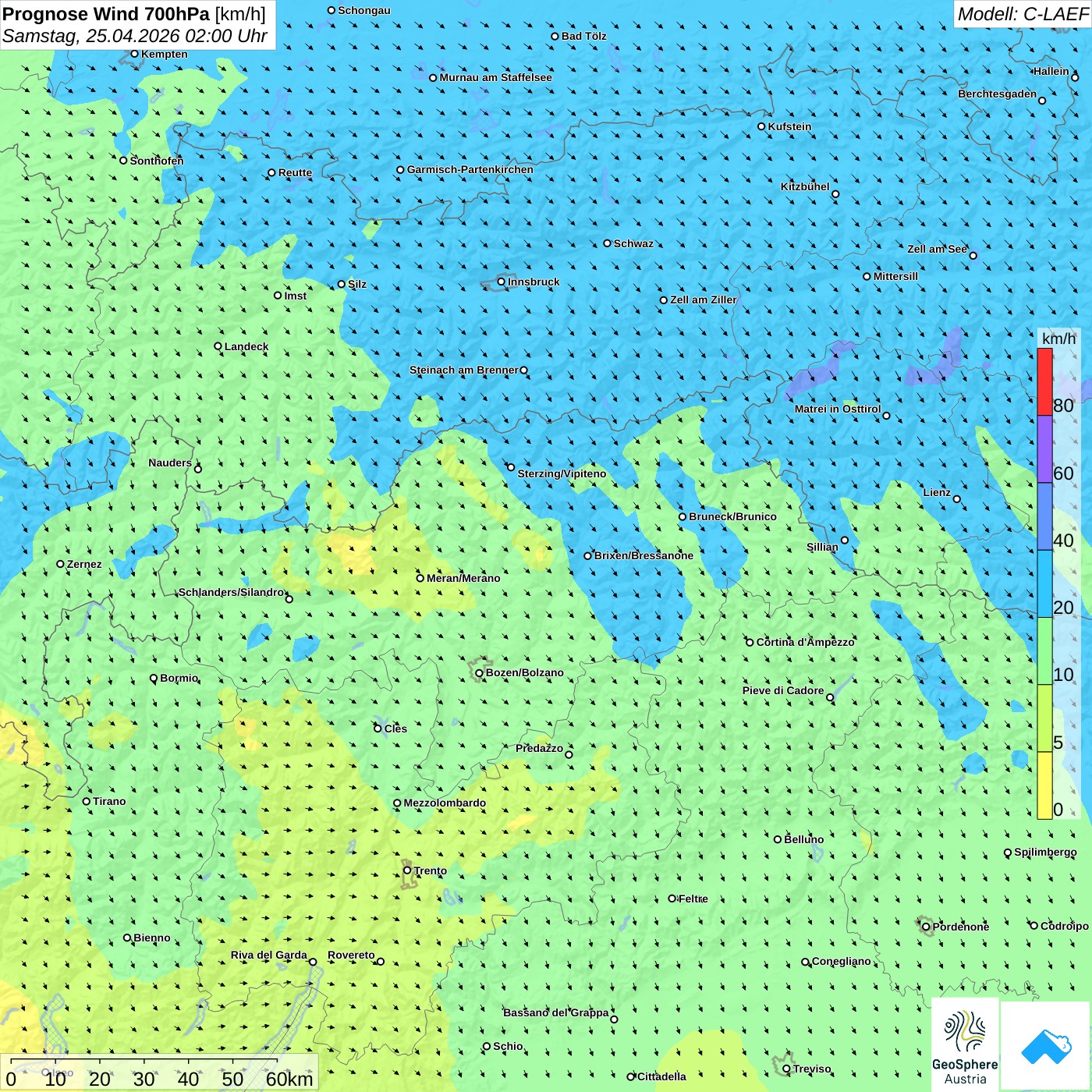Viewport: 1092px width, 1092px height.
Task: Click the 'Sterzing/Vipiteno' label
Action: 562,473
